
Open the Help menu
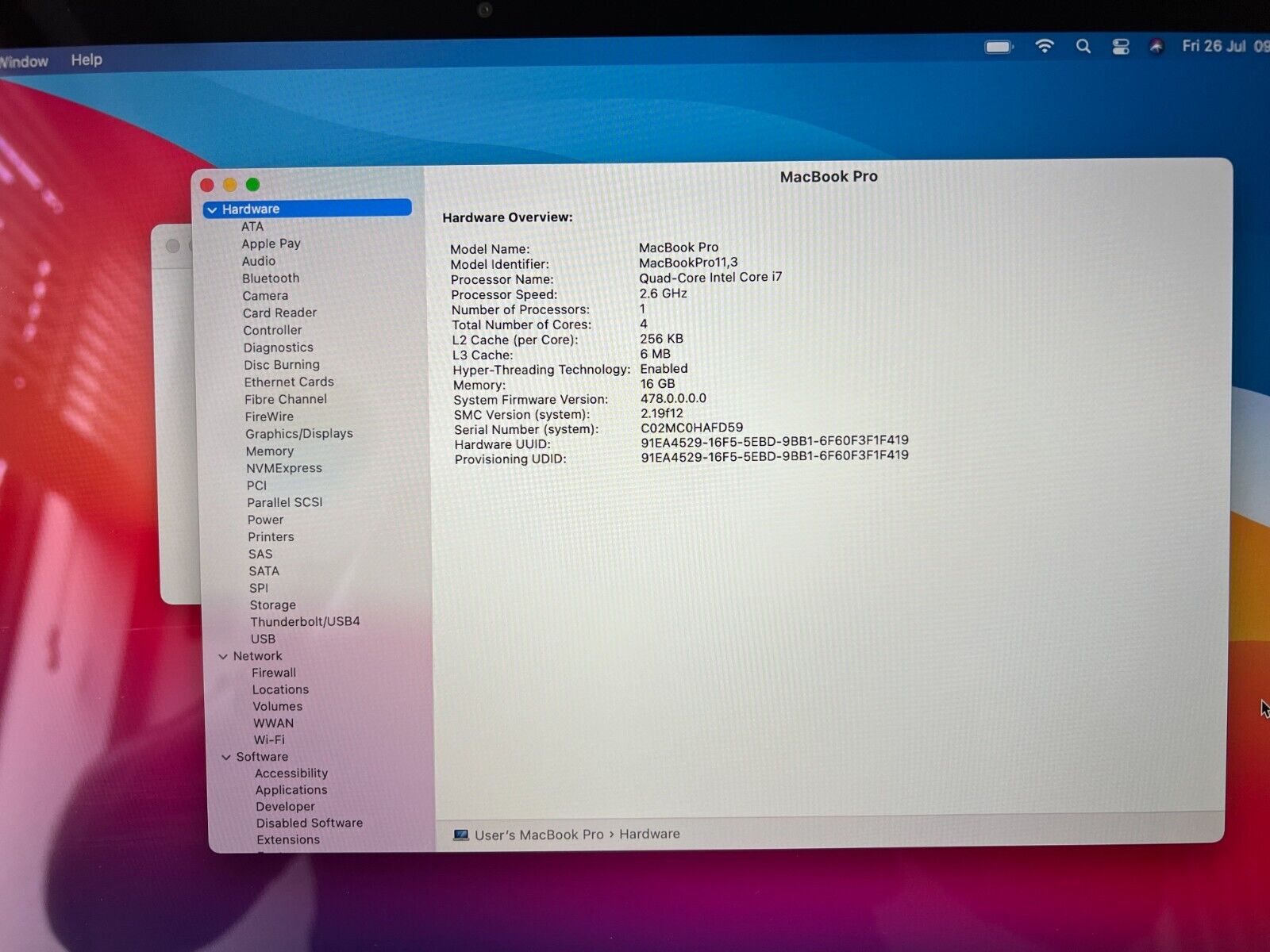[87, 59]
